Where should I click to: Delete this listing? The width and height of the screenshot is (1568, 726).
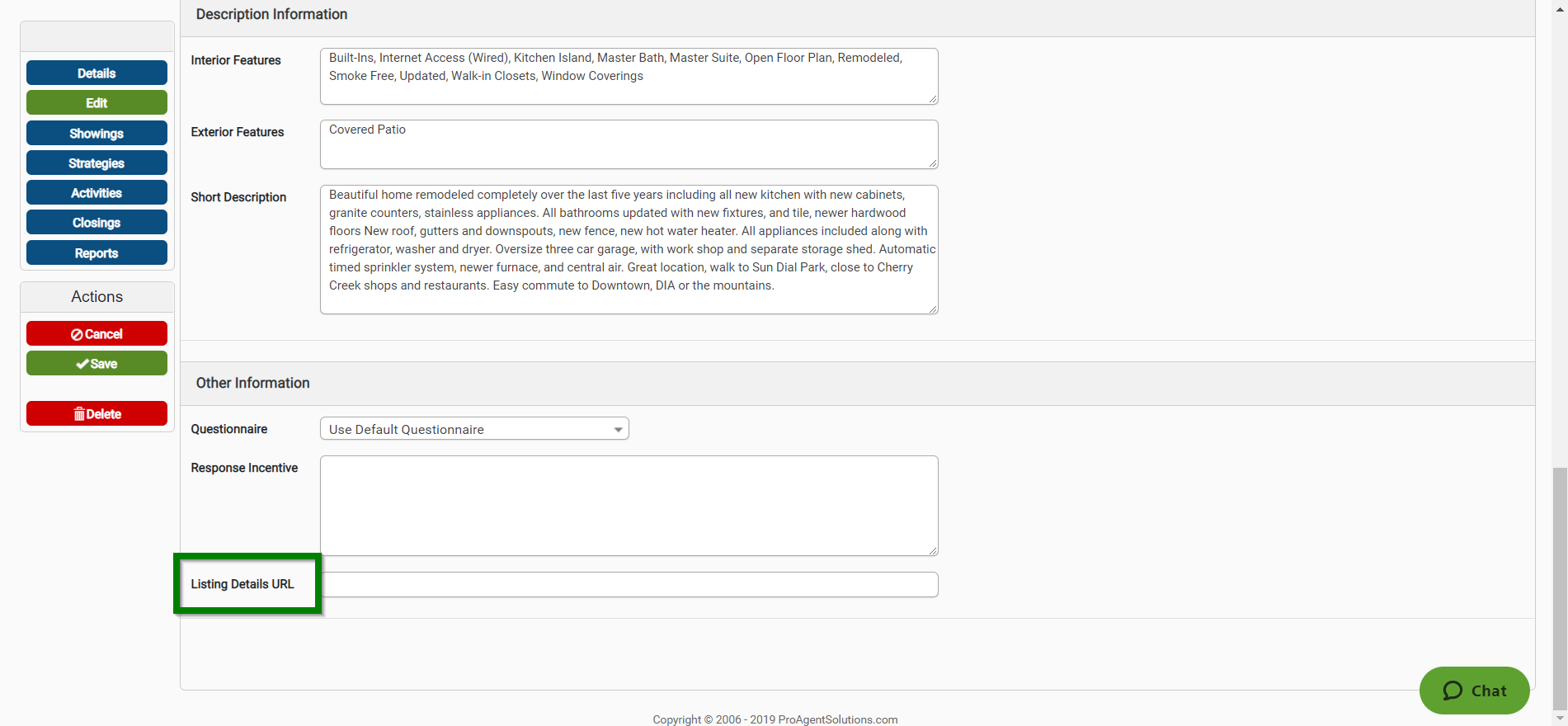97,413
